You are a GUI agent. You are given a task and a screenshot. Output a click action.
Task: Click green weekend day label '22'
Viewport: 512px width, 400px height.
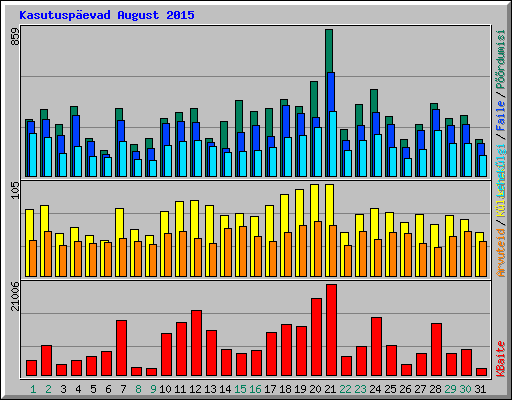345,389
